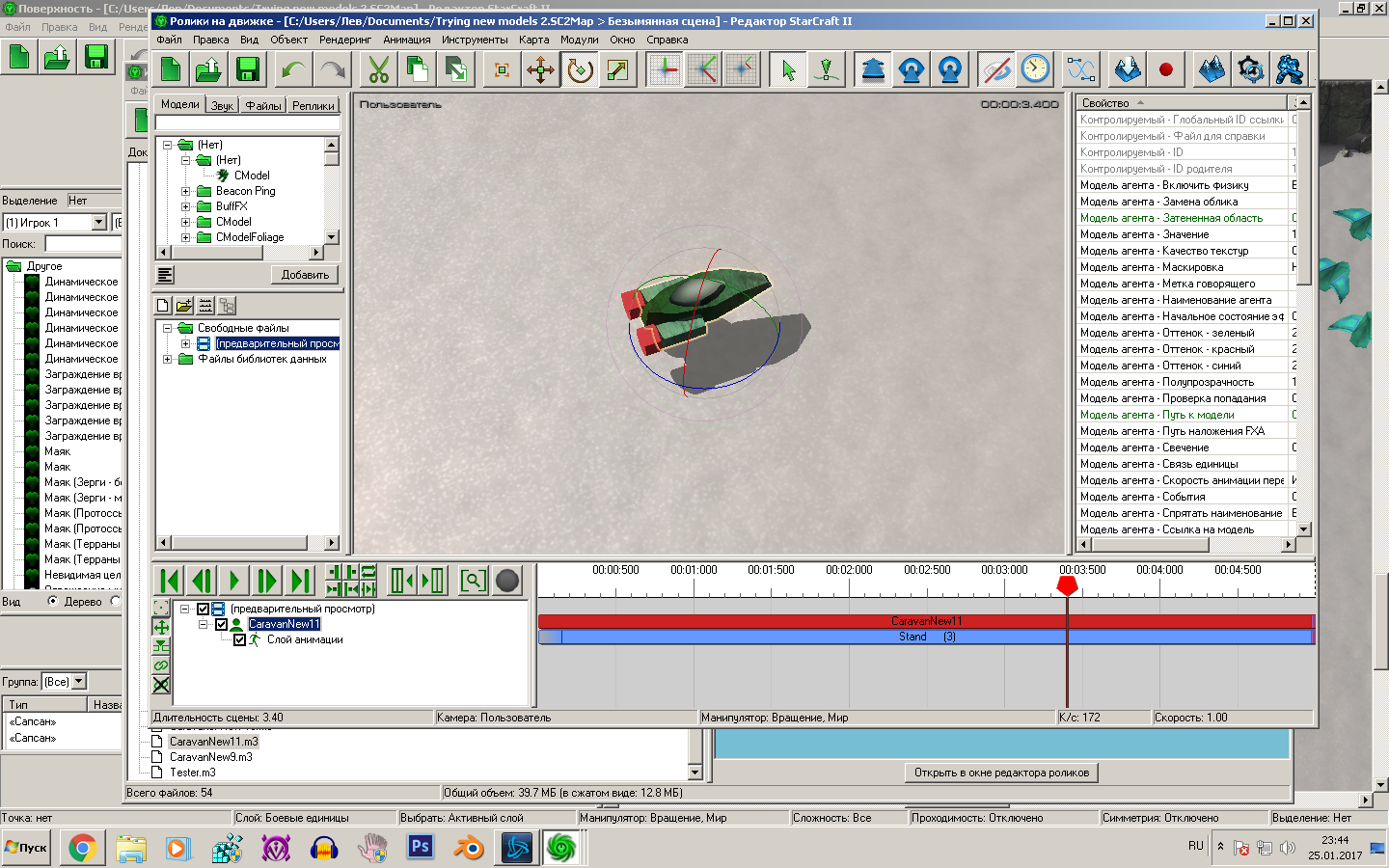The image size is (1389, 868).
Task: Activate the Rotate manipulator tool
Action: (580, 70)
